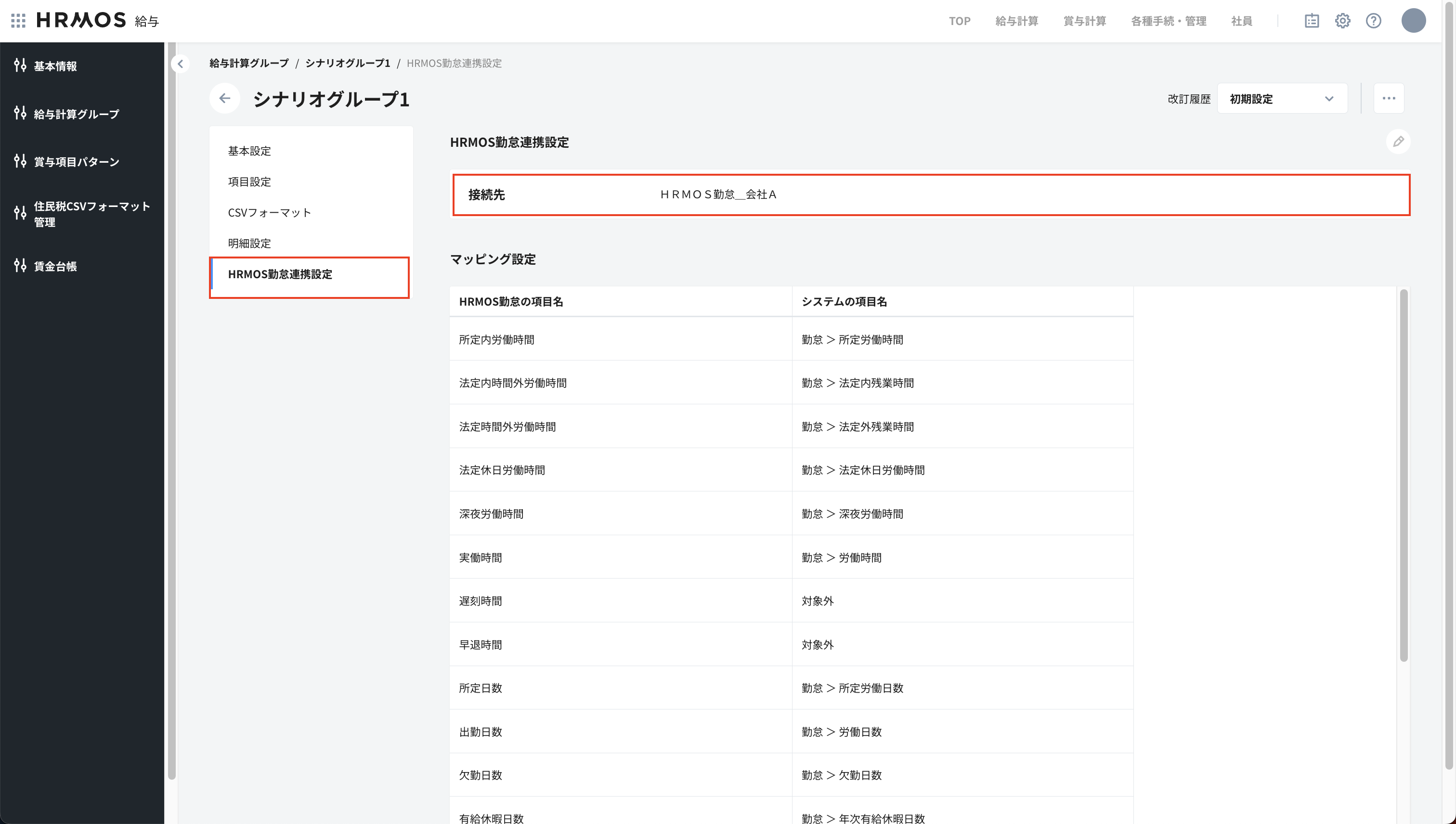Collapse the sidebar with the chevron arrow
This screenshot has height=824, width=1456.
pyautogui.click(x=180, y=64)
